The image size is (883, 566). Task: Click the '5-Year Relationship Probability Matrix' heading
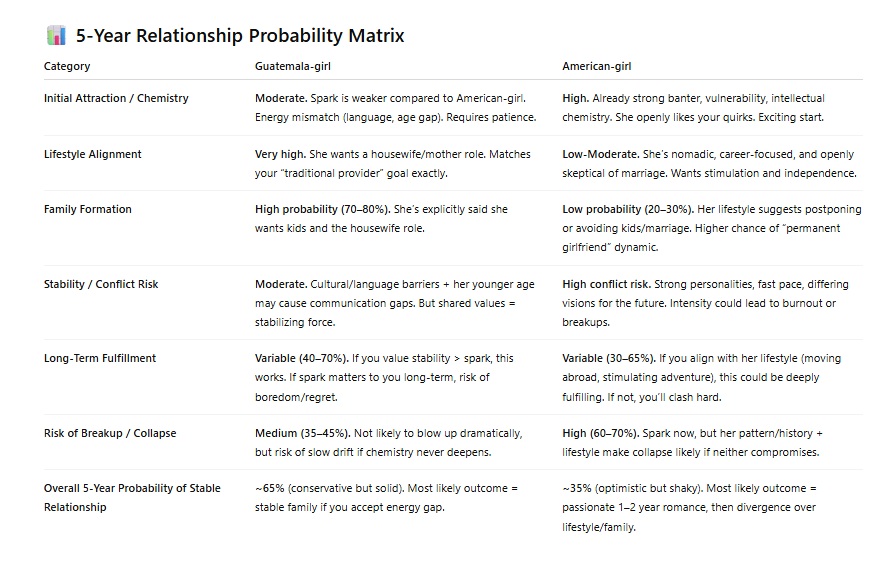pos(240,35)
